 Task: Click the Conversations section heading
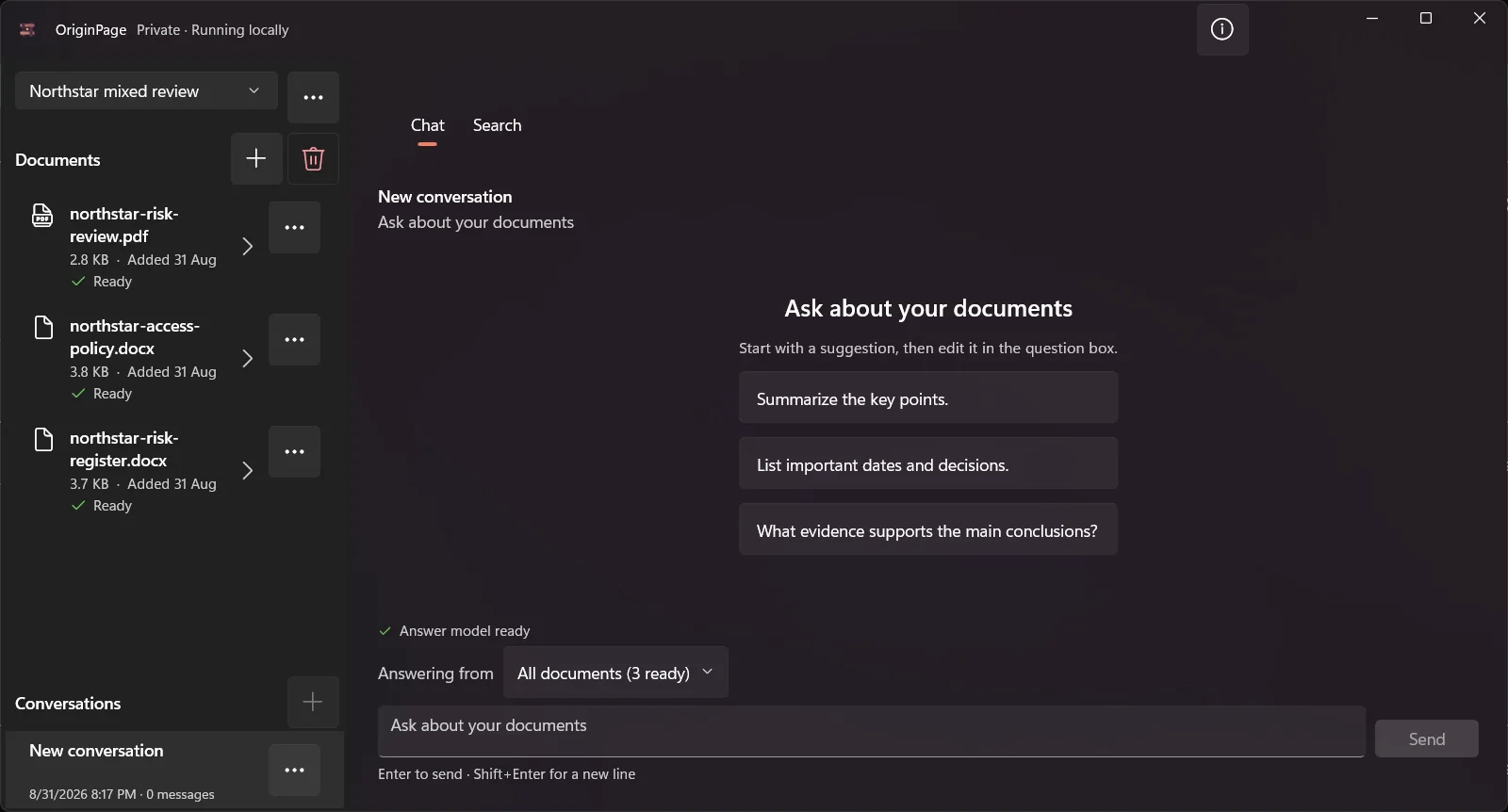pos(68,704)
